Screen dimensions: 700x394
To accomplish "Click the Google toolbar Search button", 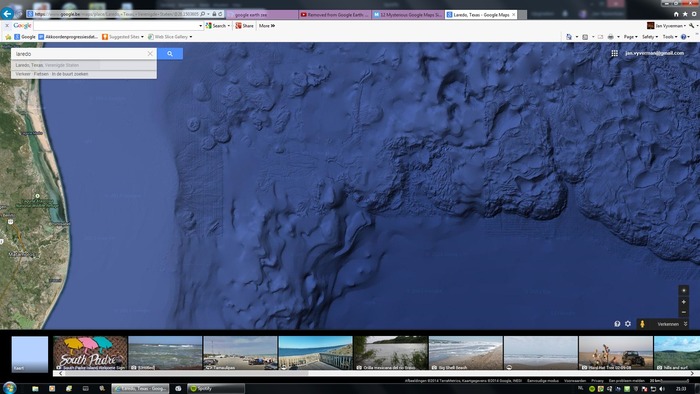I will click(216, 26).
